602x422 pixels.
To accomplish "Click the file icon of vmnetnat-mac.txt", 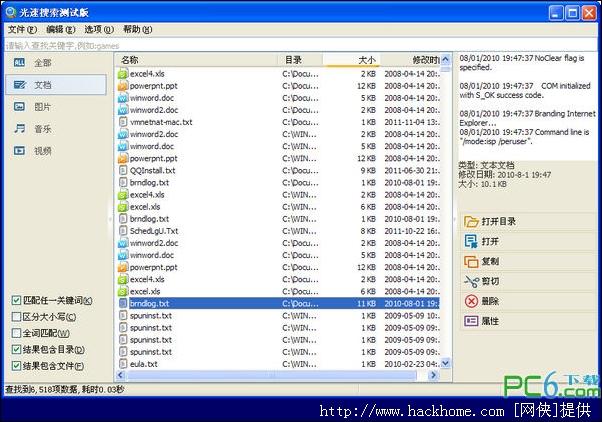I will coord(122,122).
